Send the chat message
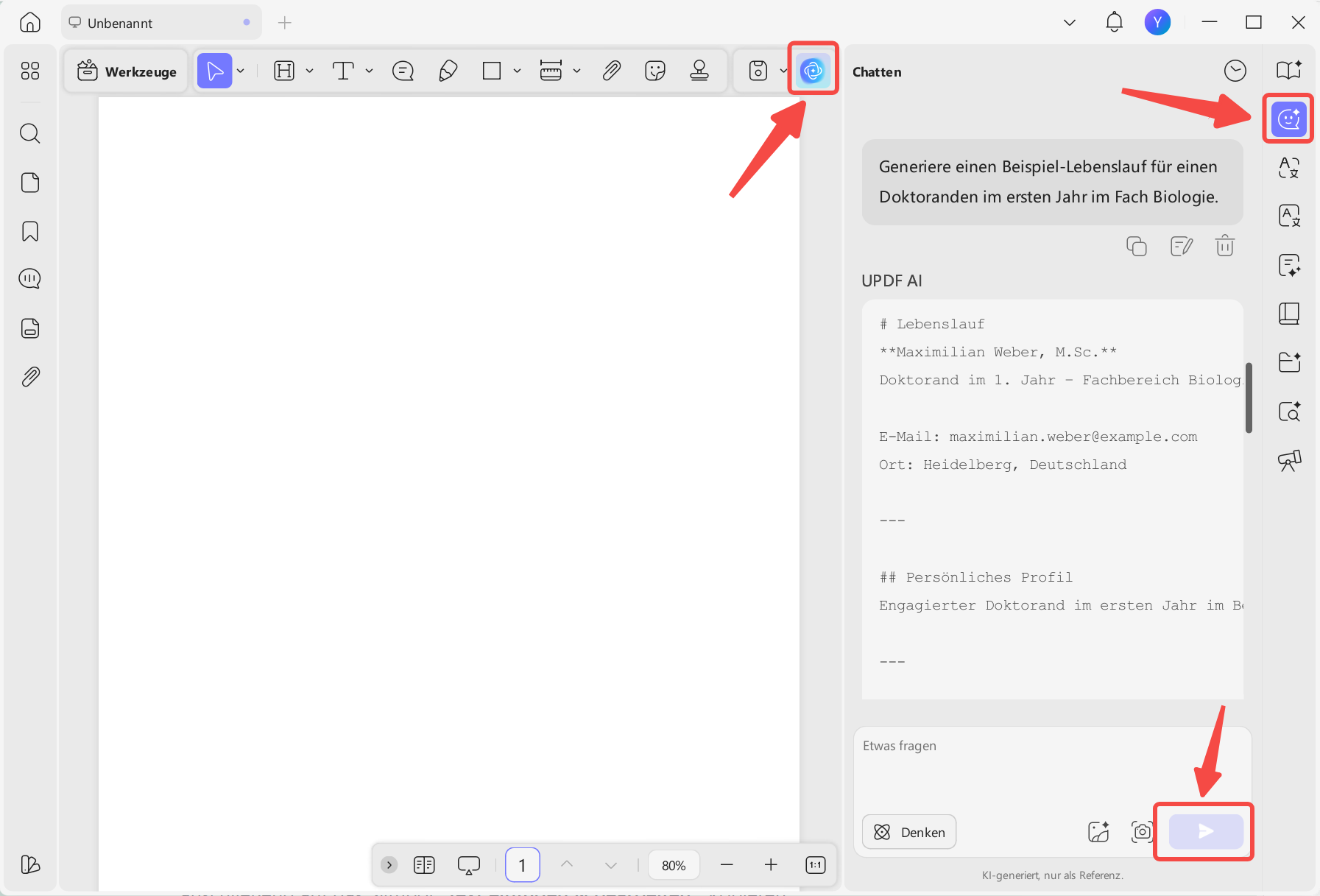 (1206, 831)
